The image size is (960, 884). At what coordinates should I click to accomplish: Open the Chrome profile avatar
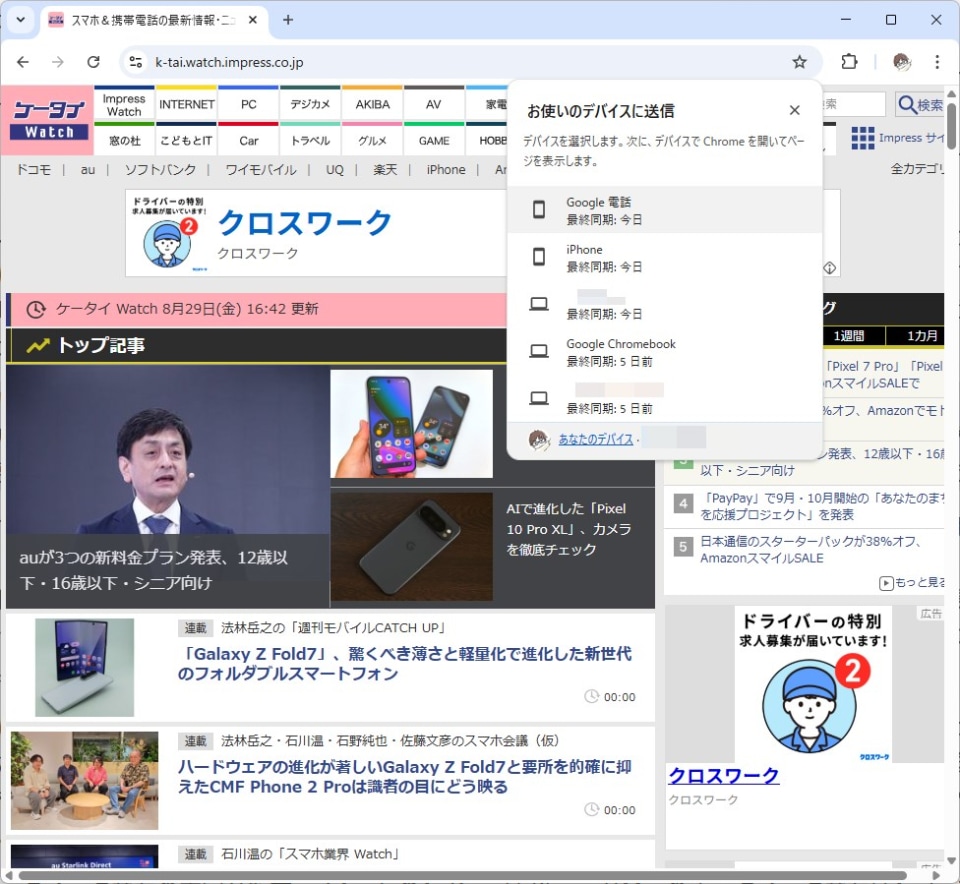[x=902, y=62]
